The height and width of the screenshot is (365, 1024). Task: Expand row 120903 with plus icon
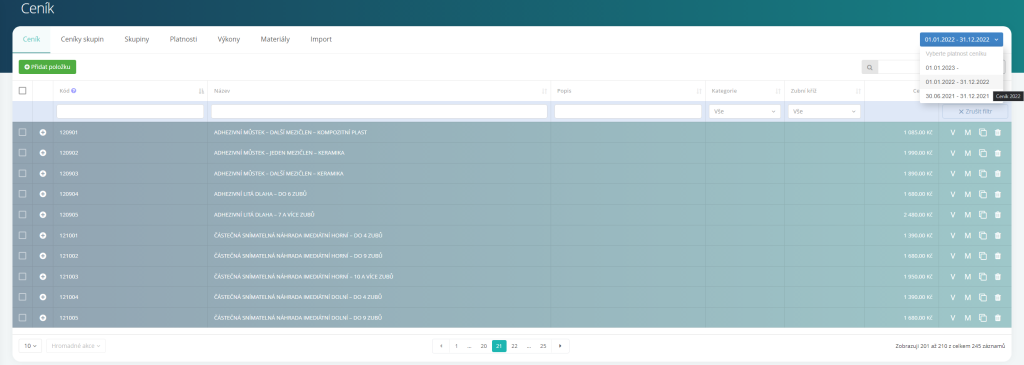[42, 174]
